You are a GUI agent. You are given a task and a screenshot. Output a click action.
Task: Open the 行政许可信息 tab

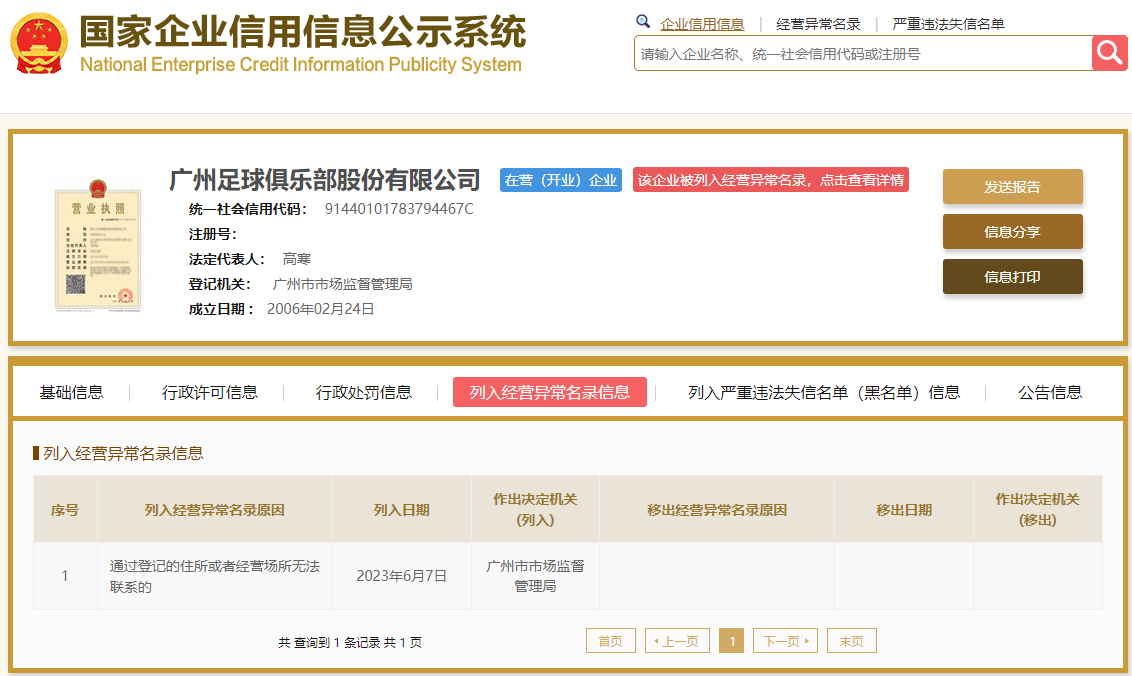coord(210,392)
